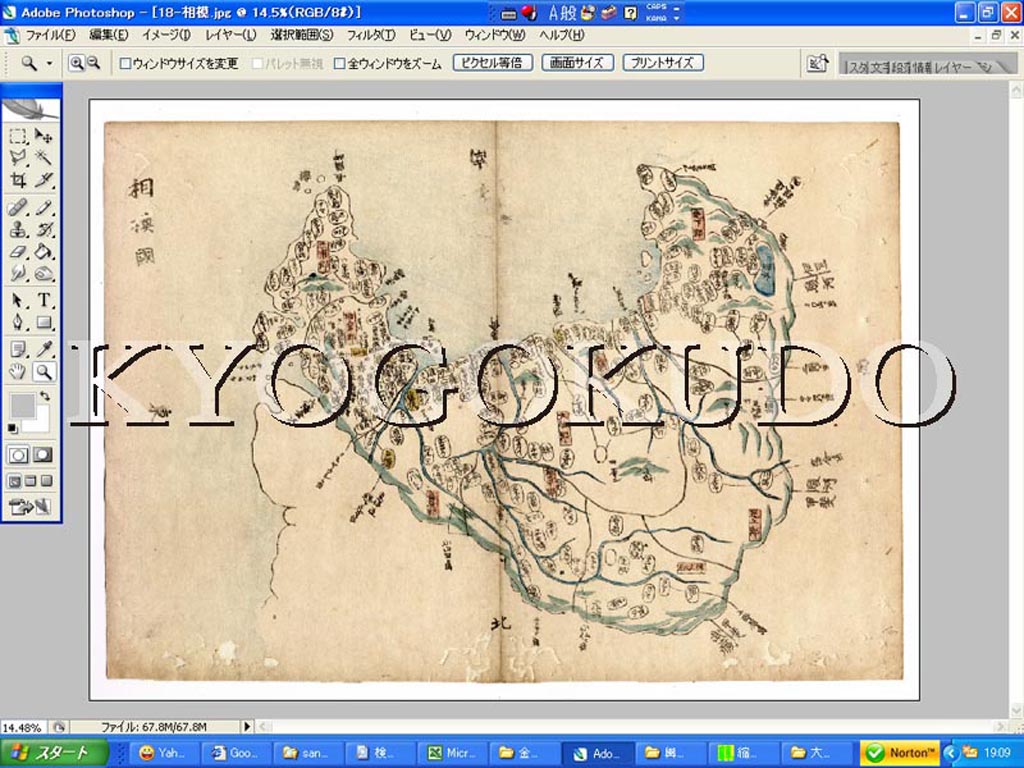Select the Healing Brush tool
The width and height of the screenshot is (1024, 768).
(18, 208)
